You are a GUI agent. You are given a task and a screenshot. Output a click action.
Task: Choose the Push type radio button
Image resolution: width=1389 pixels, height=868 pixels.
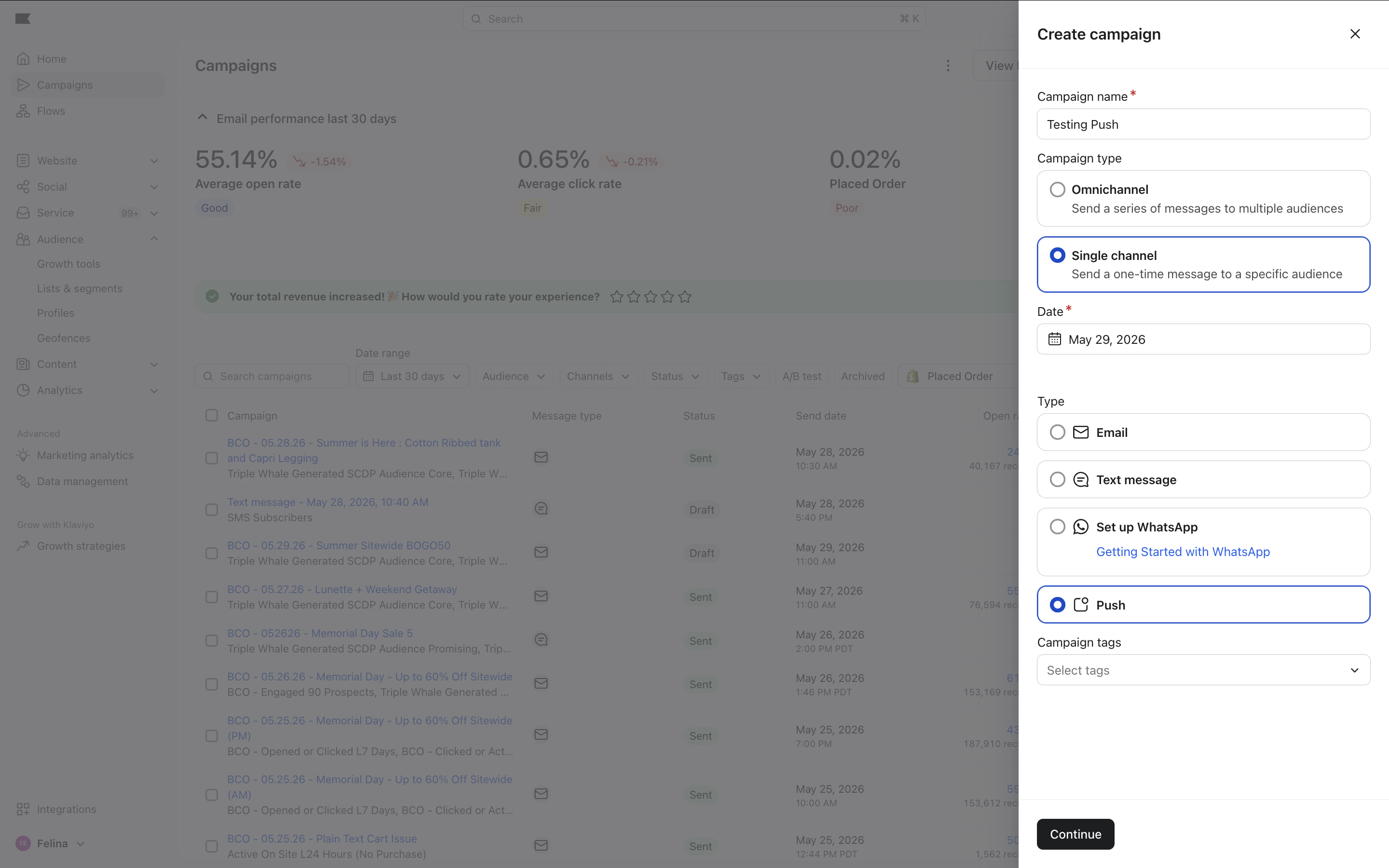tap(1057, 605)
